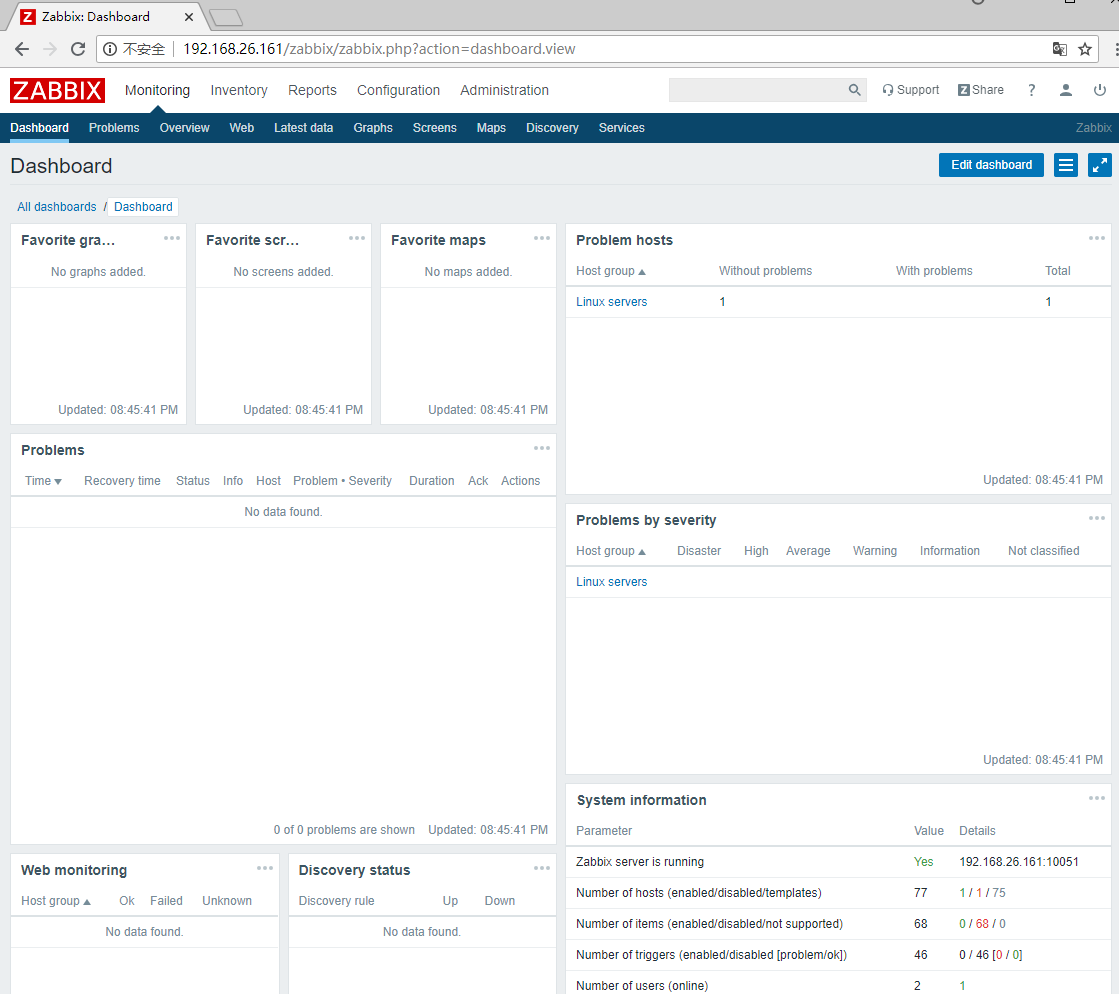Open the Linux servers link in Problem hosts
This screenshot has height=994, width=1119.
point(611,301)
